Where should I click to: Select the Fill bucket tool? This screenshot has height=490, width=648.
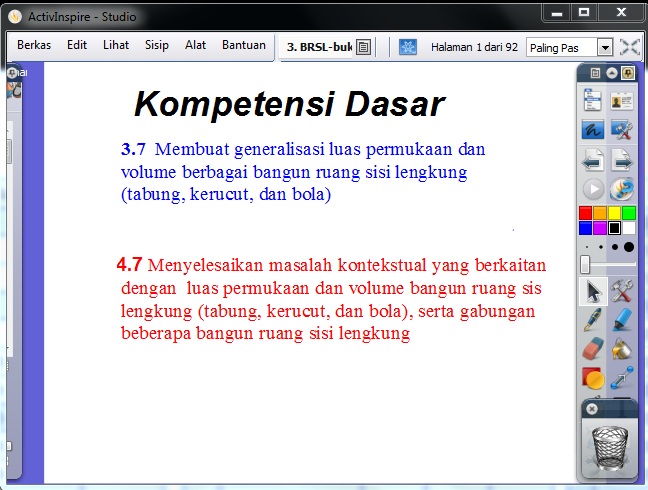pos(623,349)
